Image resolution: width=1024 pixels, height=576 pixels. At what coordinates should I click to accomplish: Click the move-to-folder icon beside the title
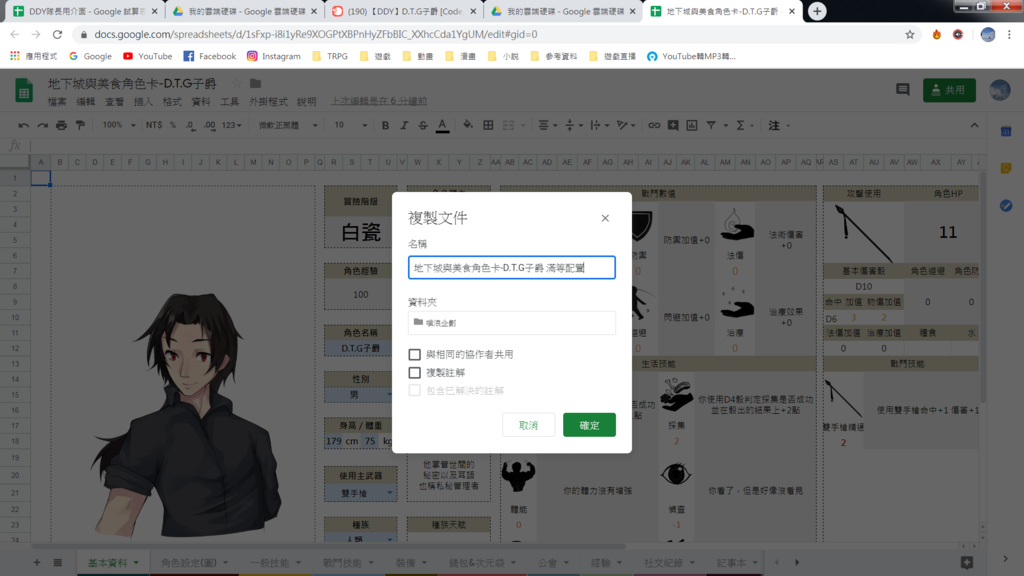click(x=255, y=84)
